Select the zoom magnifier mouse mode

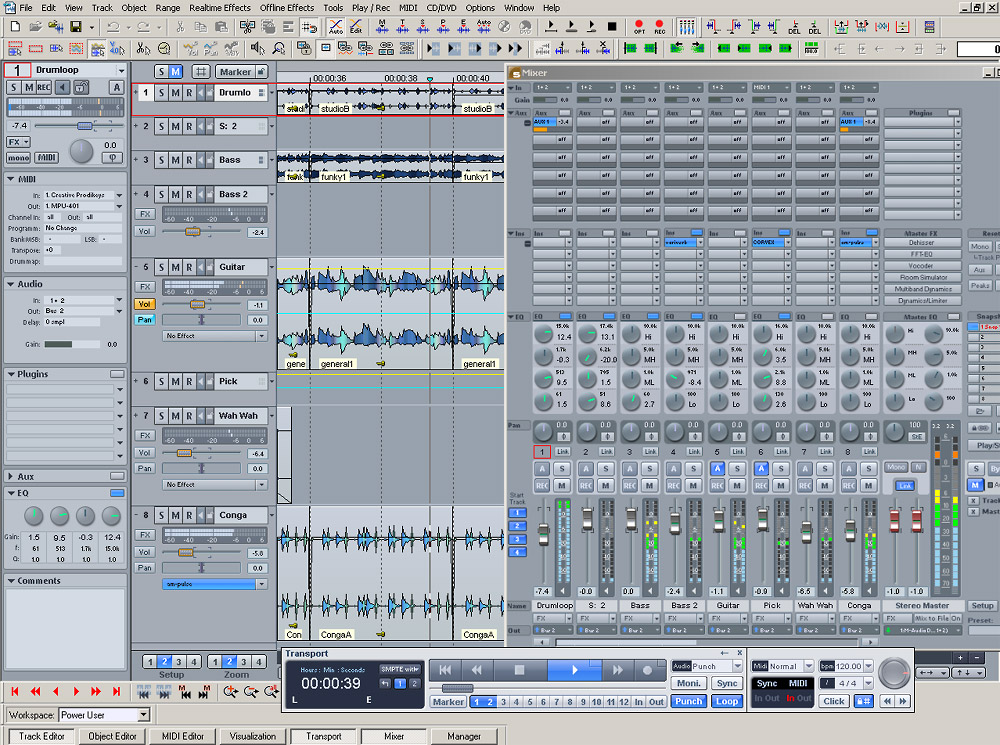[x=279, y=48]
